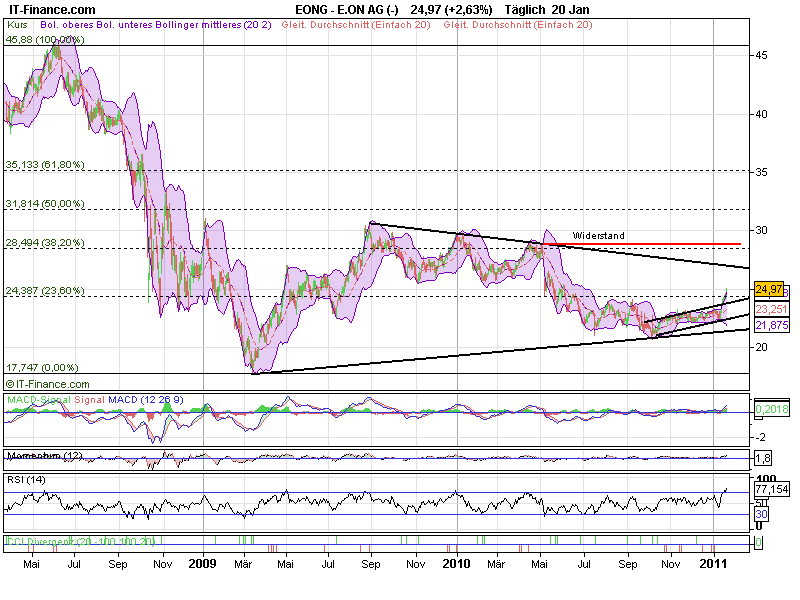Select the Kurs legend entry
Screen dimensions: 800x600
click(17, 24)
